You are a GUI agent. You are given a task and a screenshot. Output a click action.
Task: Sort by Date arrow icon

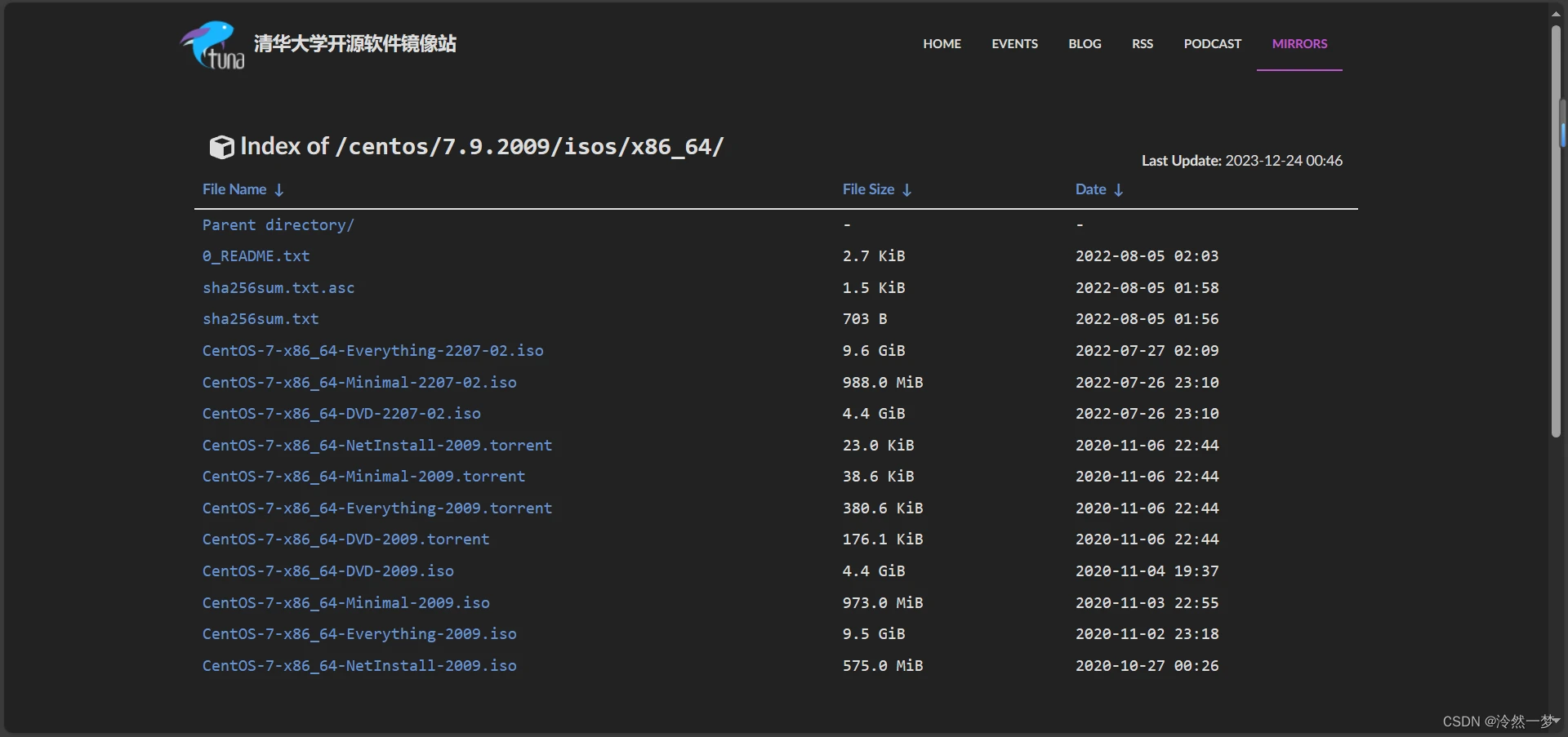(1119, 190)
